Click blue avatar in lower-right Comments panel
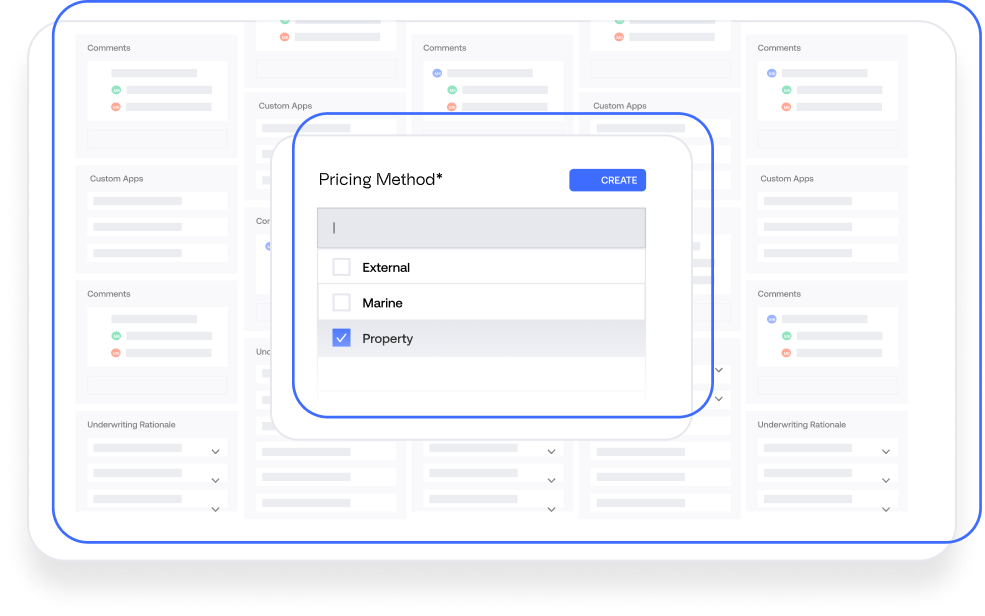Screen dimensions: 985x616 (x=771, y=320)
